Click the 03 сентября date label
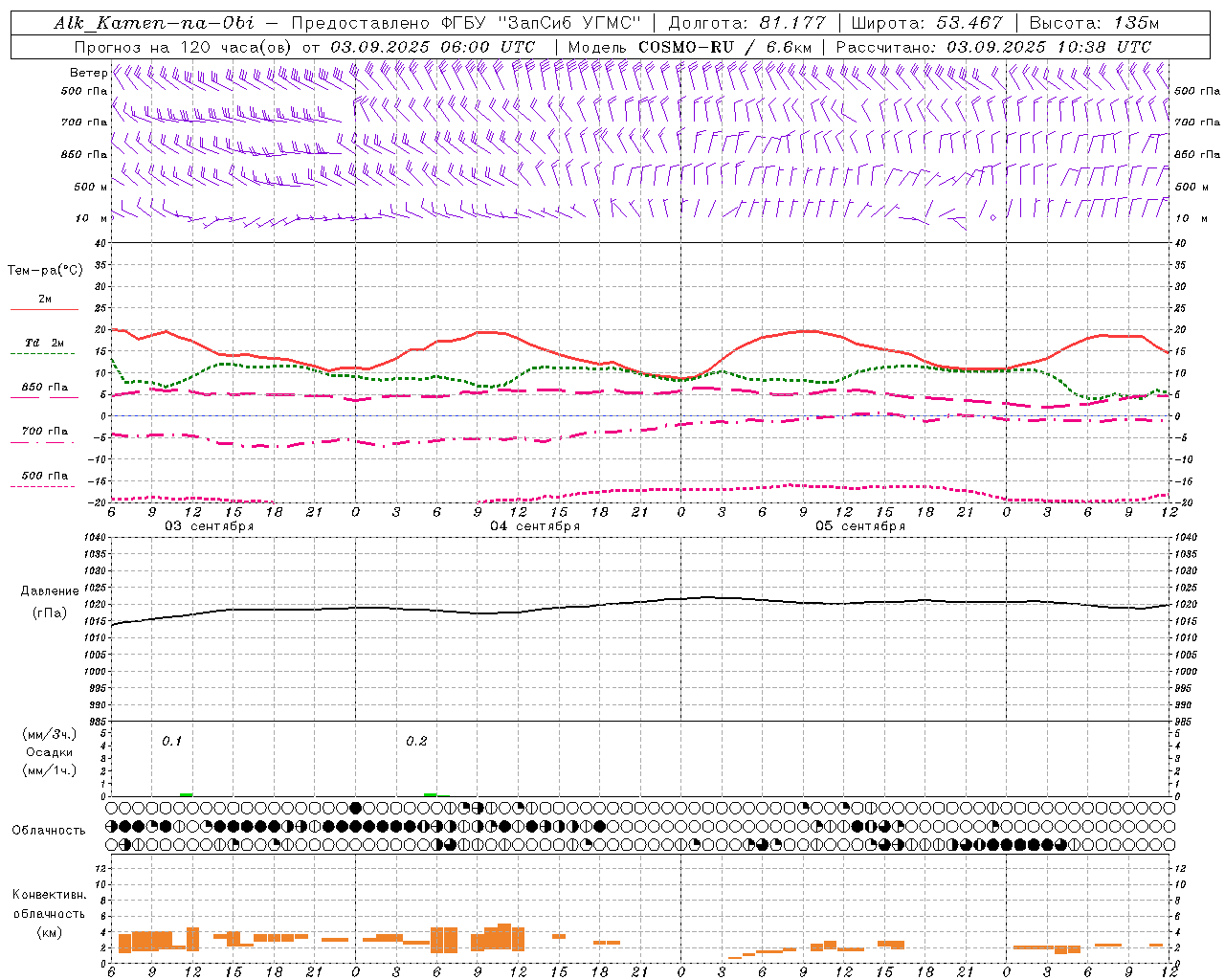Screen dimensions: 1225x980 pos(210,526)
